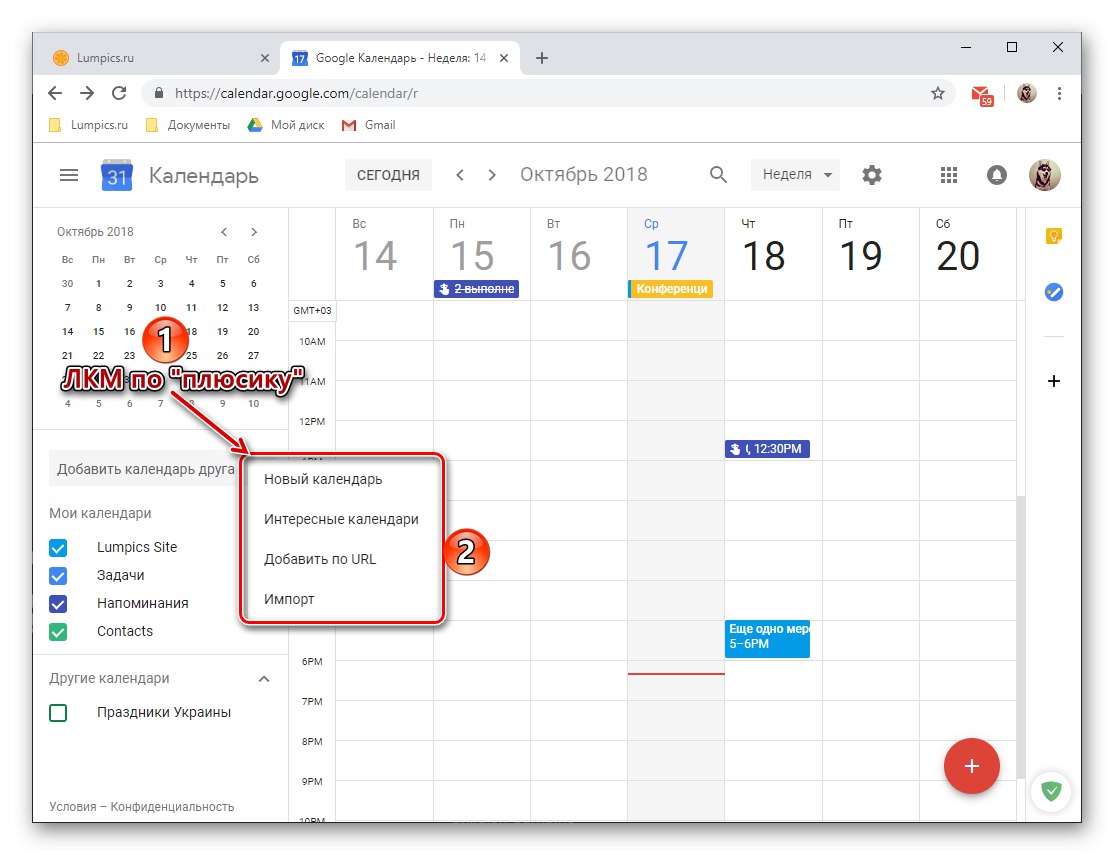The image size is (1114, 855).
Task: Enable the Праздники Украины calendar
Action: click(57, 712)
